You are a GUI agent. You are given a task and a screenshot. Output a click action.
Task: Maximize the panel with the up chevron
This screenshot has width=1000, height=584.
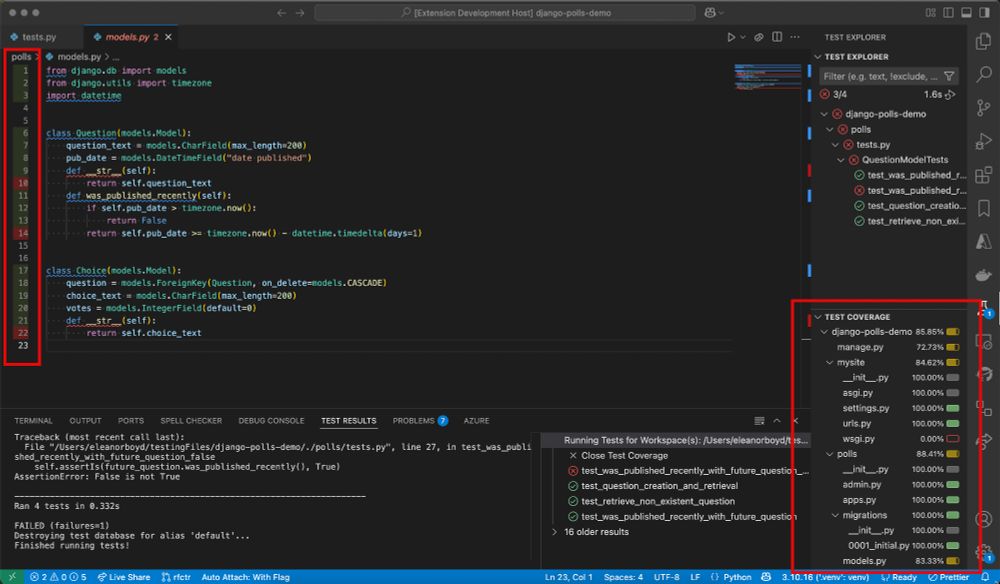coord(777,421)
